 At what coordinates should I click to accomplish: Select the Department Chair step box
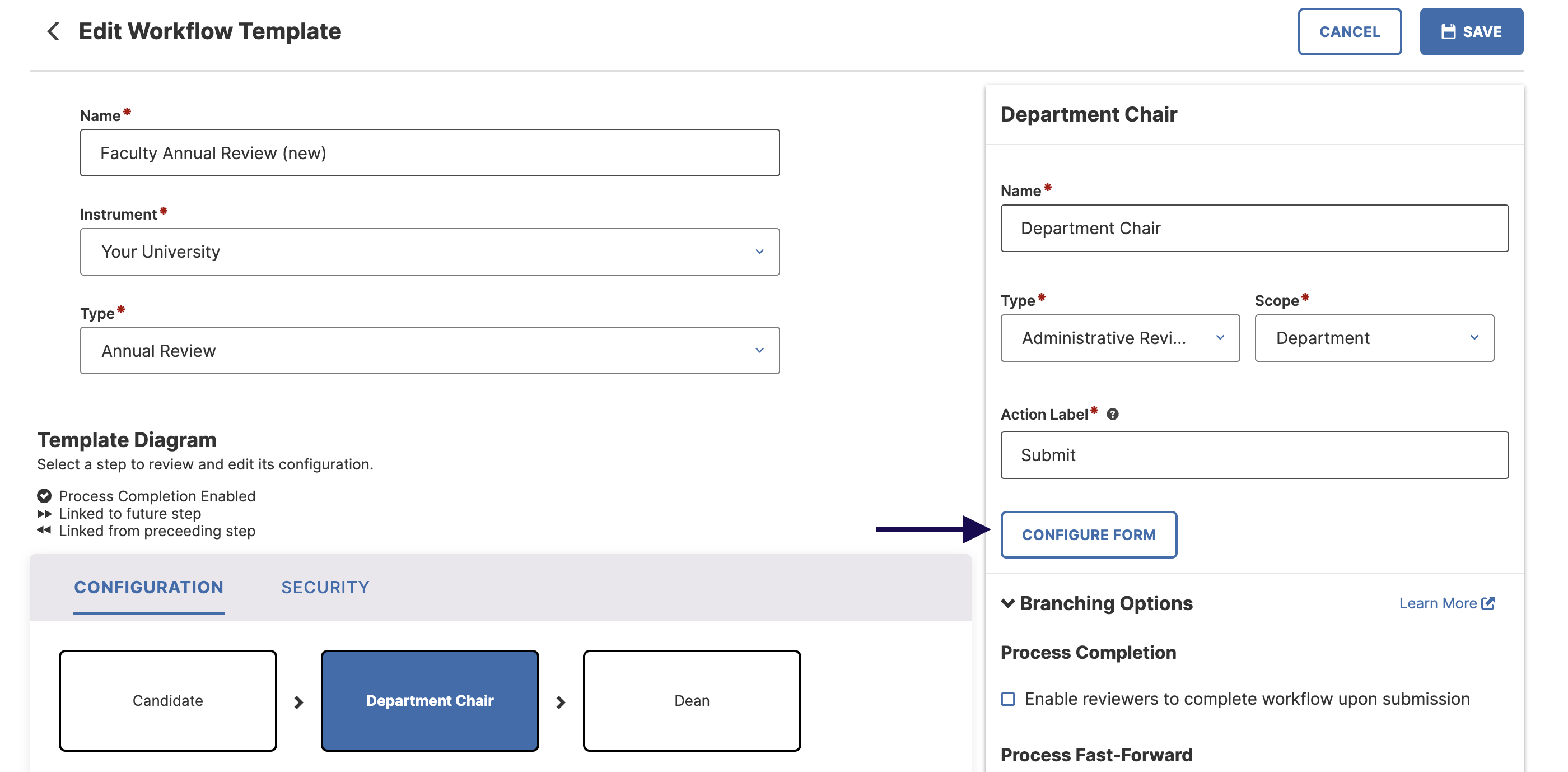pyautogui.click(x=430, y=700)
